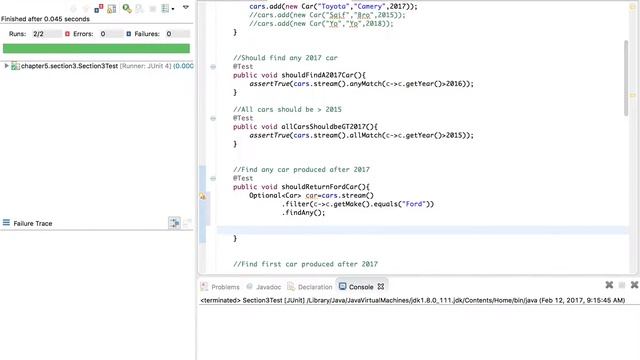Click the grayed Previous Failed Test arrow

point(86,9)
